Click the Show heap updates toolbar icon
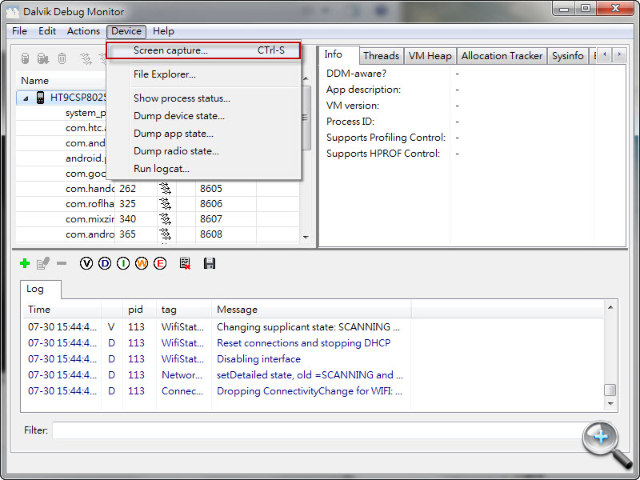 click(25, 59)
